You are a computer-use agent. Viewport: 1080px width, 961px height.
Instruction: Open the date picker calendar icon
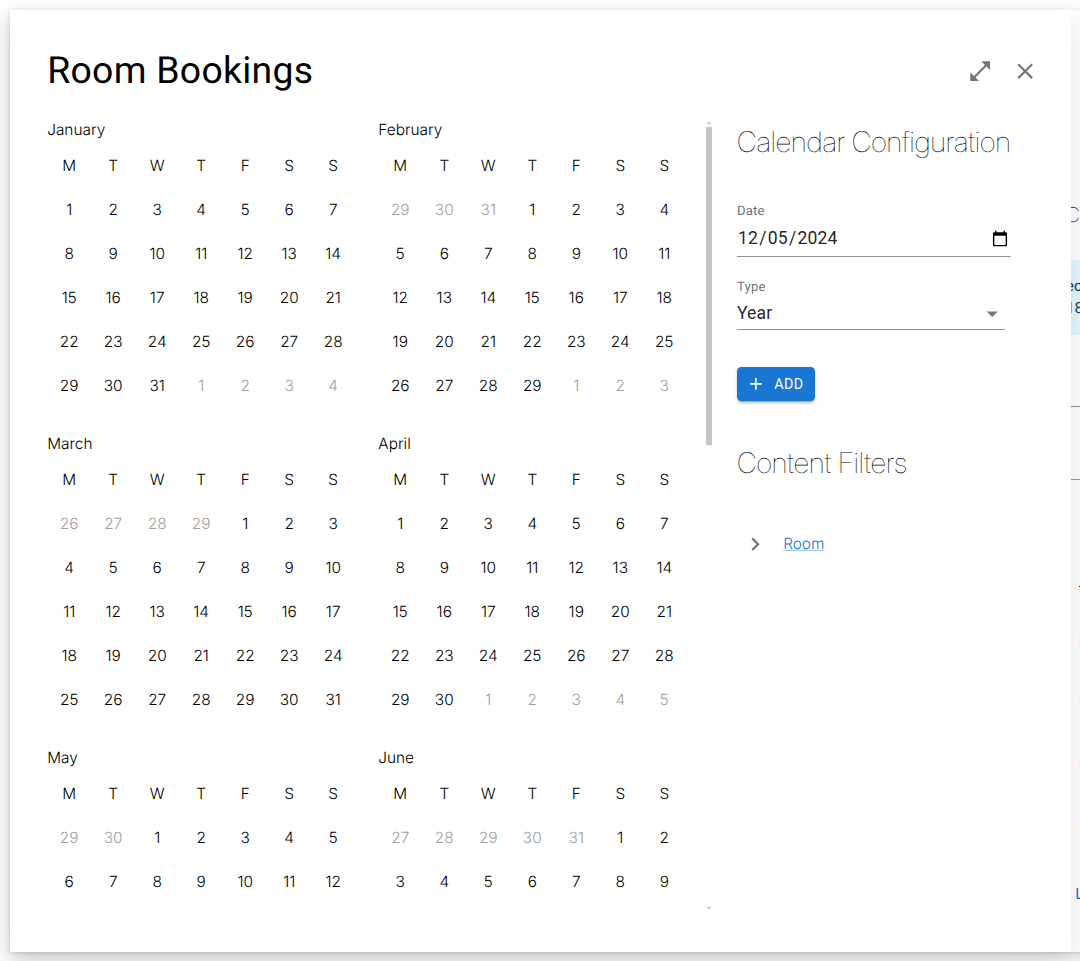999,239
